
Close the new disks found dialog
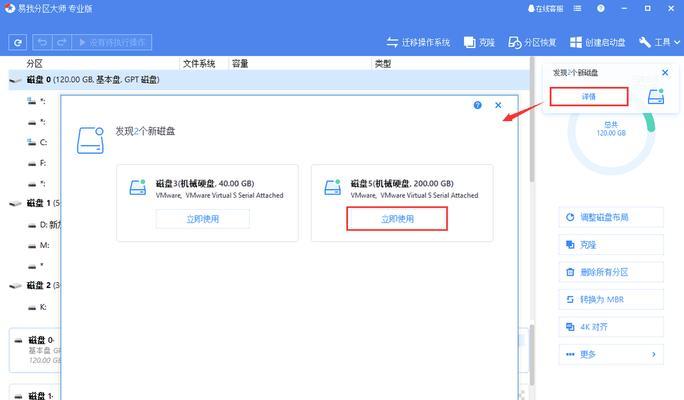(498, 105)
